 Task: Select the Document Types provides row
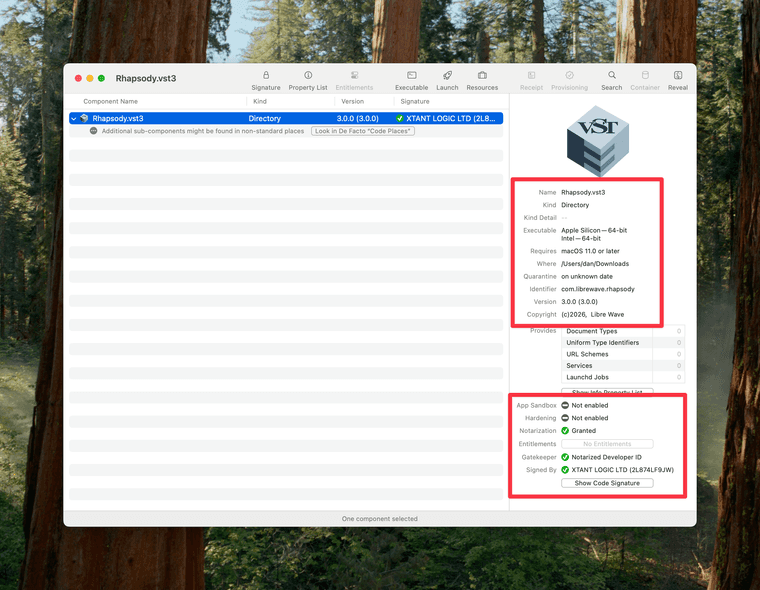623,331
